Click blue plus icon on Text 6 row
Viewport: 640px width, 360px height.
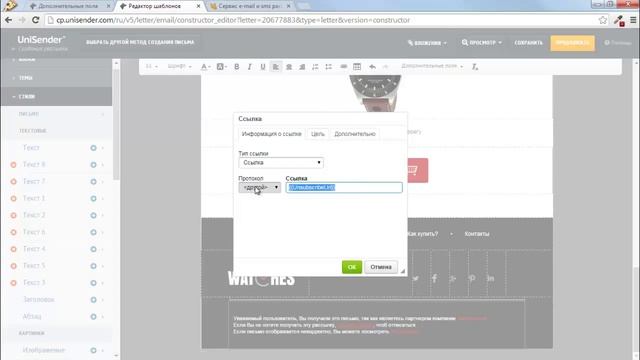[x=93, y=232]
